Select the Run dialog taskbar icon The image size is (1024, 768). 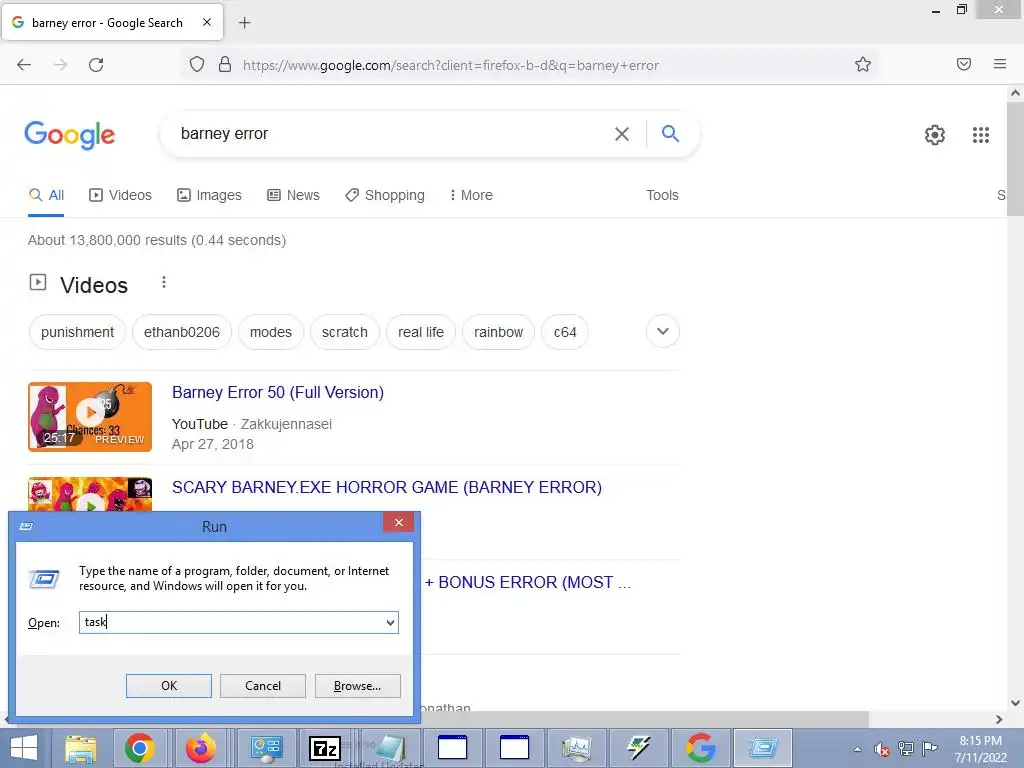(x=763, y=748)
